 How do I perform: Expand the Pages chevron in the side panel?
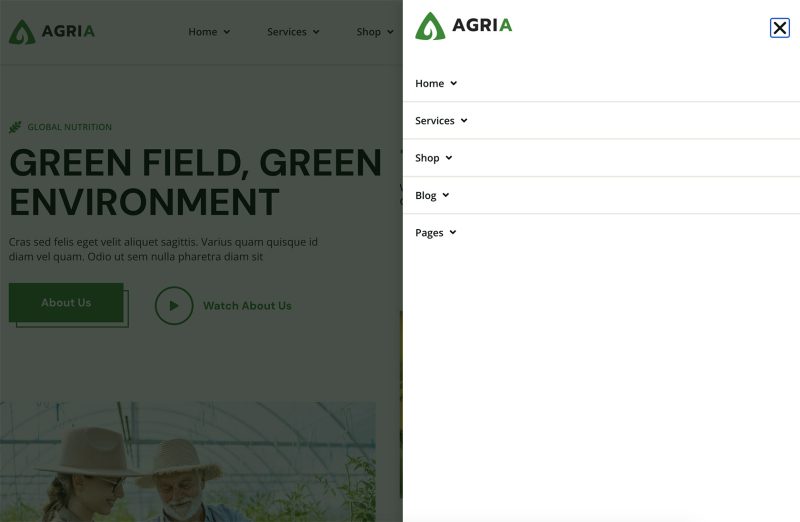coord(453,233)
